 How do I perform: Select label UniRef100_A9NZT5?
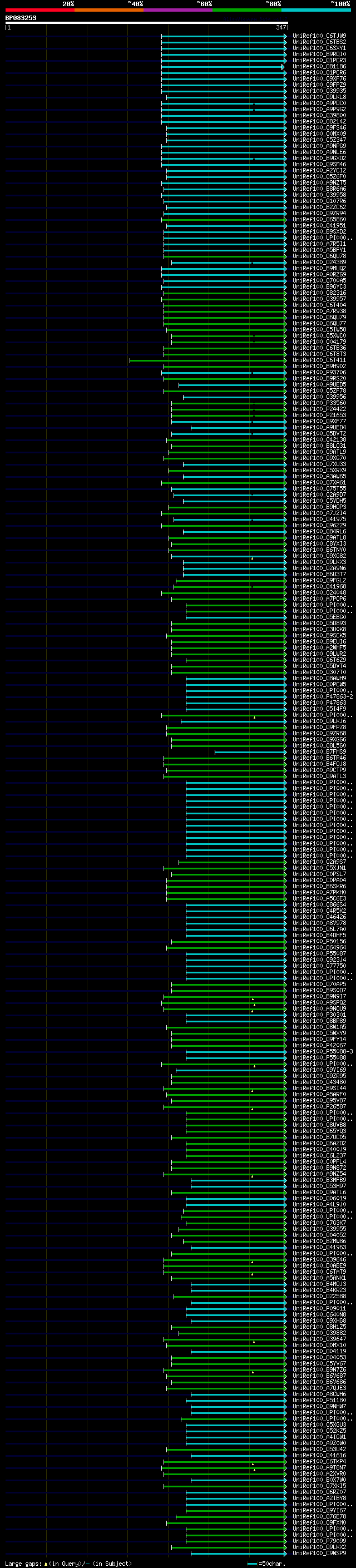click(x=319, y=182)
